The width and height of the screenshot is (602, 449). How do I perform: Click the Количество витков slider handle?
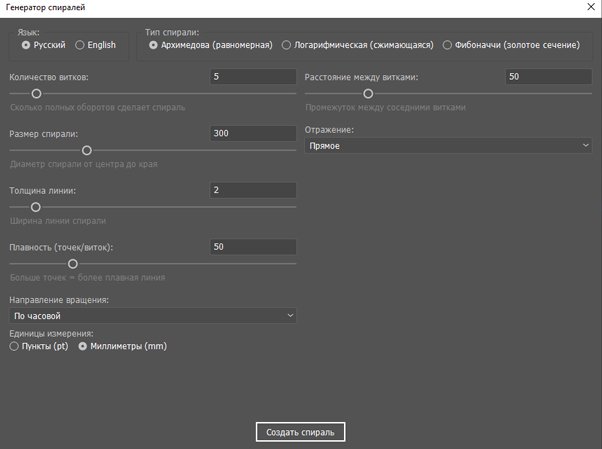point(36,92)
